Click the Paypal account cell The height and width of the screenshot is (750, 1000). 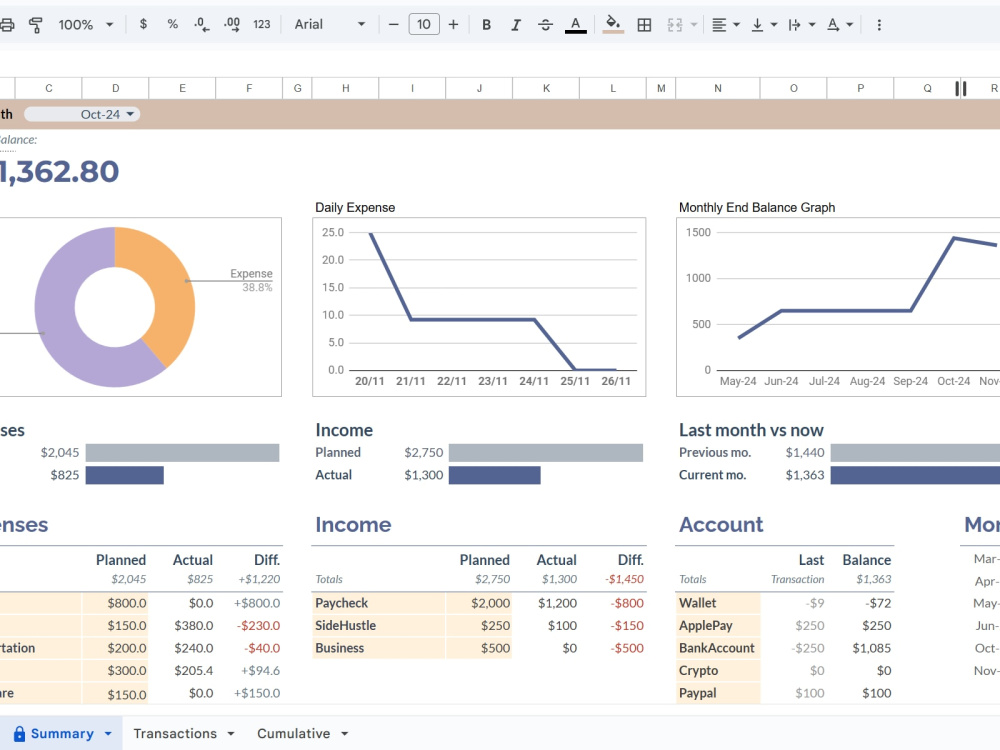(718, 693)
